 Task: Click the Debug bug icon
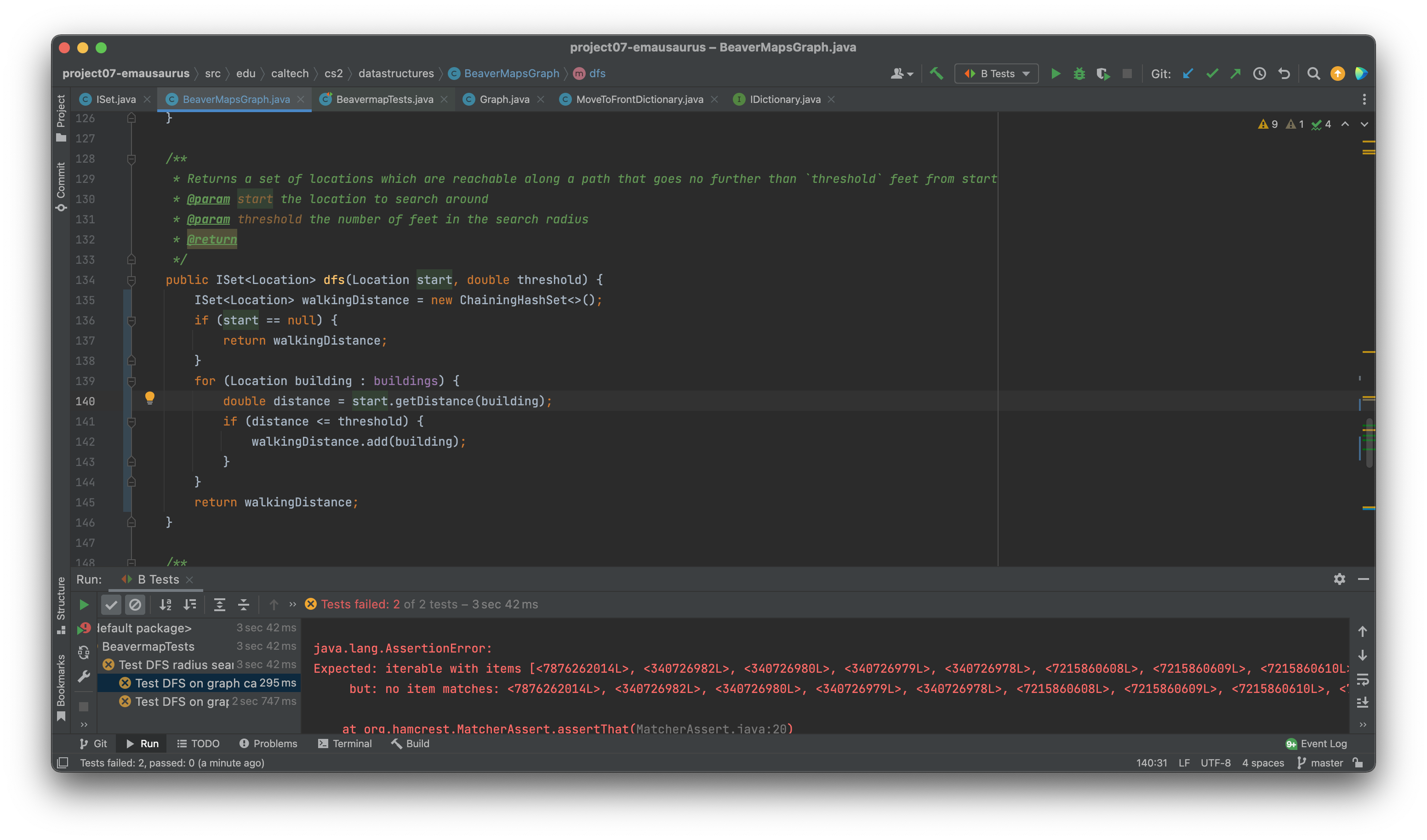tap(1079, 74)
